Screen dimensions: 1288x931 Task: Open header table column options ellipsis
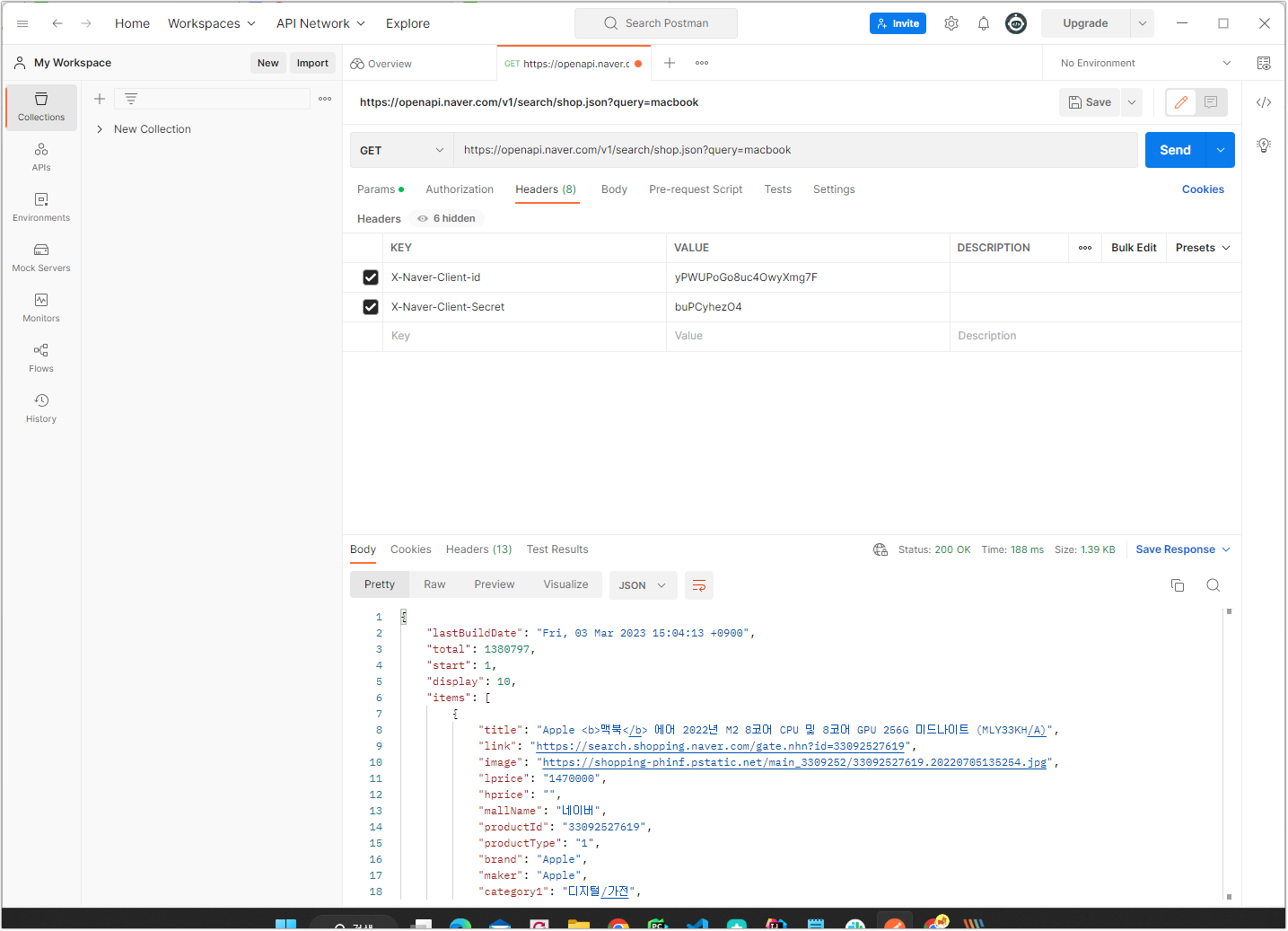click(x=1085, y=248)
